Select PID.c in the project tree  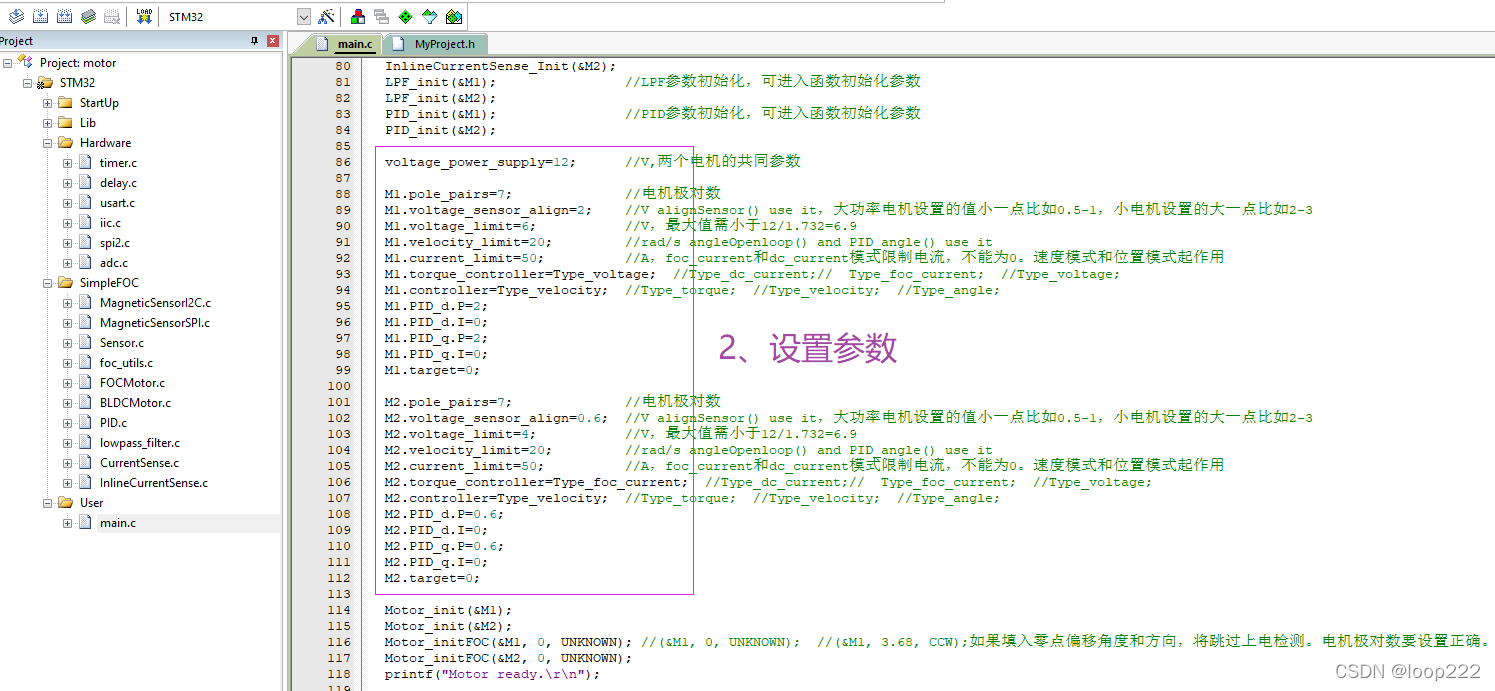(x=113, y=423)
